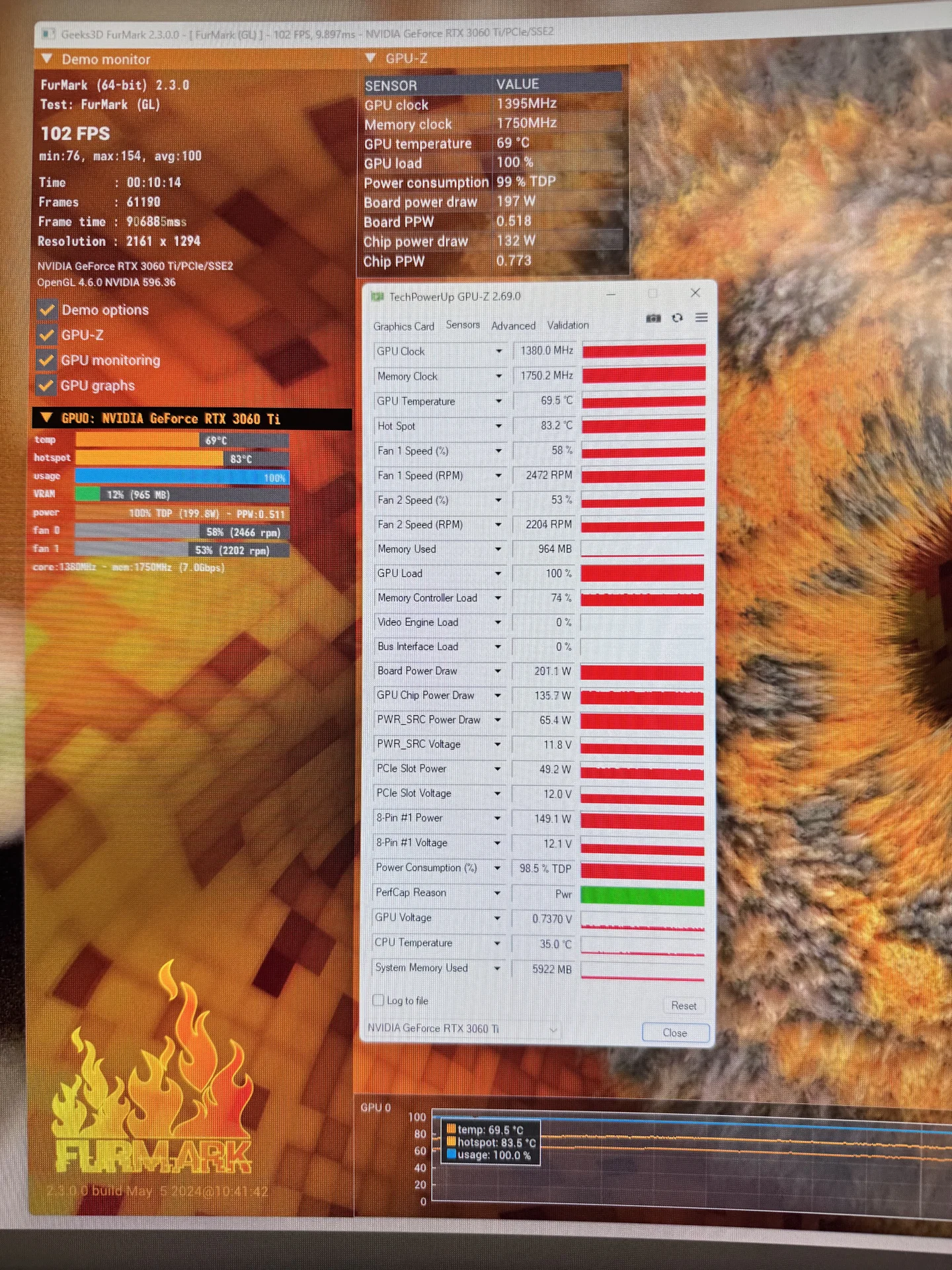This screenshot has width=952, height=1270.
Task: Open the NVIDIA GeForce RTX 3060 Ti device selector
Action: [463, 1029]
